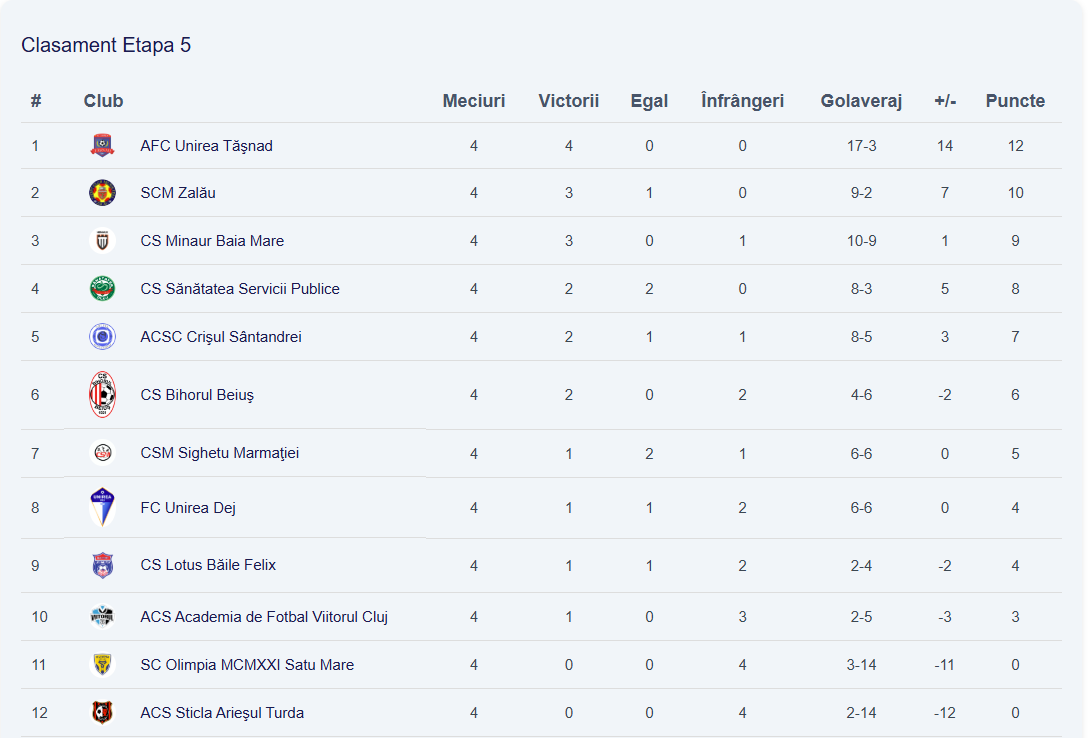Sort by the Golaveraj column header
This screenshot has width=1090, height=738.
(861, 101)
